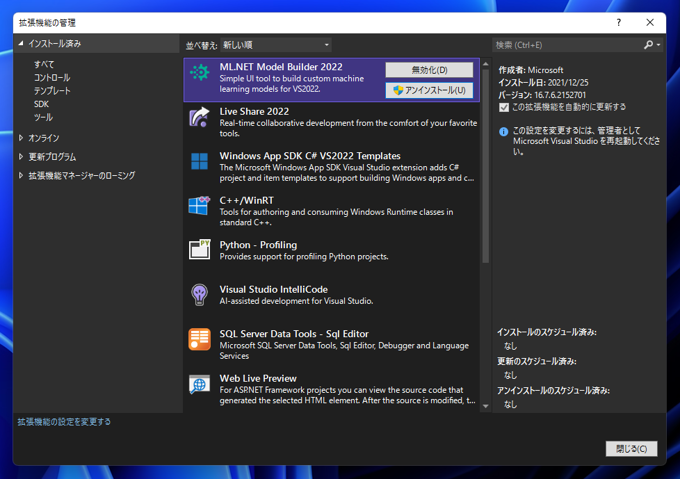
Task: Open 拡張機能の設定を変更する link
Action: tap(64, 422)
